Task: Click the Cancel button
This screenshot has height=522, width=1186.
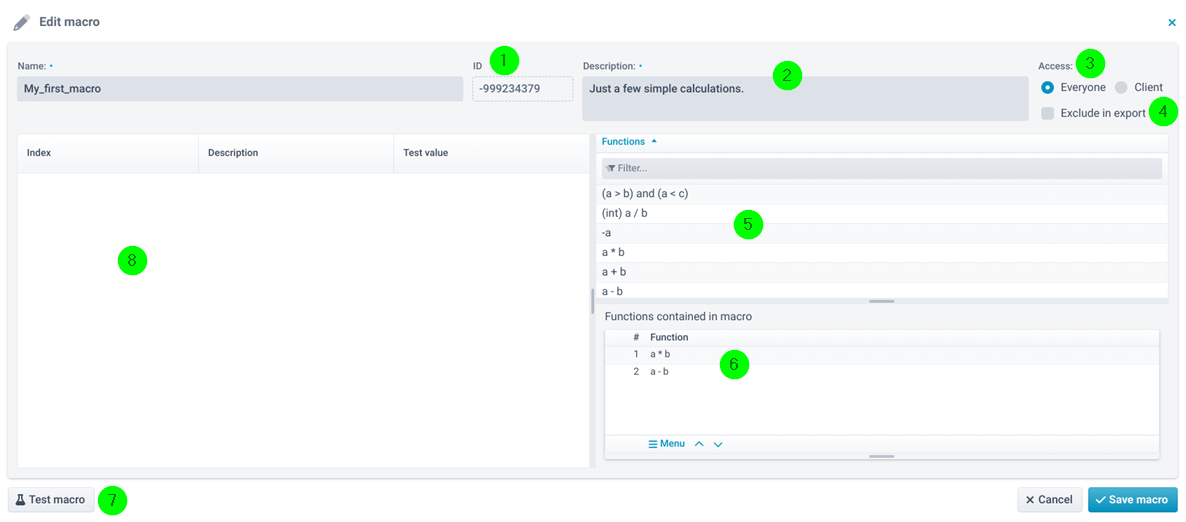Action: (x=1049, y=500)
